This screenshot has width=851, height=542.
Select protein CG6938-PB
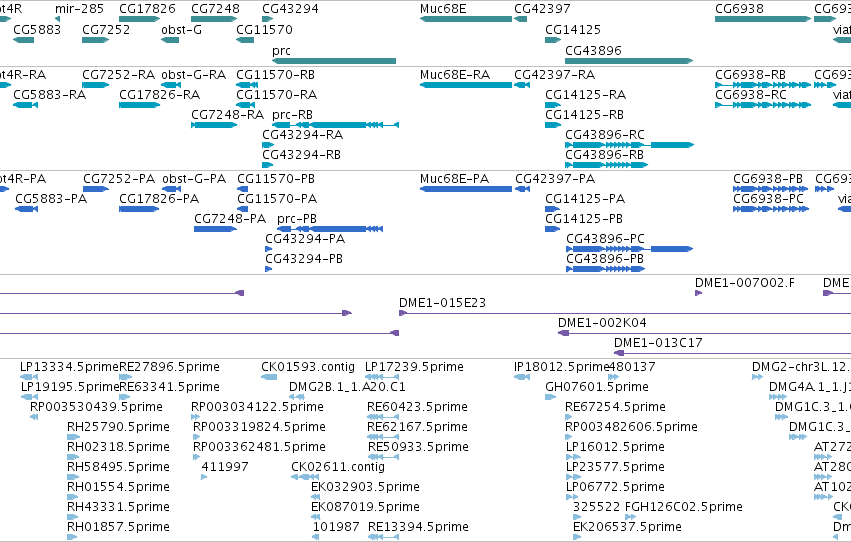[771, 189]
